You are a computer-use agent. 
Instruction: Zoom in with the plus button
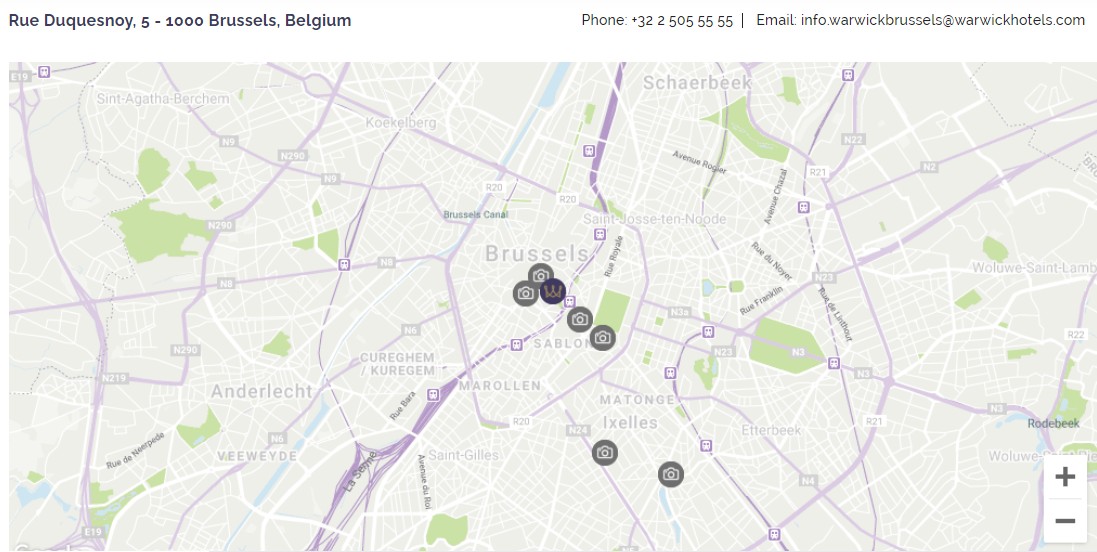coord(1065,477)
